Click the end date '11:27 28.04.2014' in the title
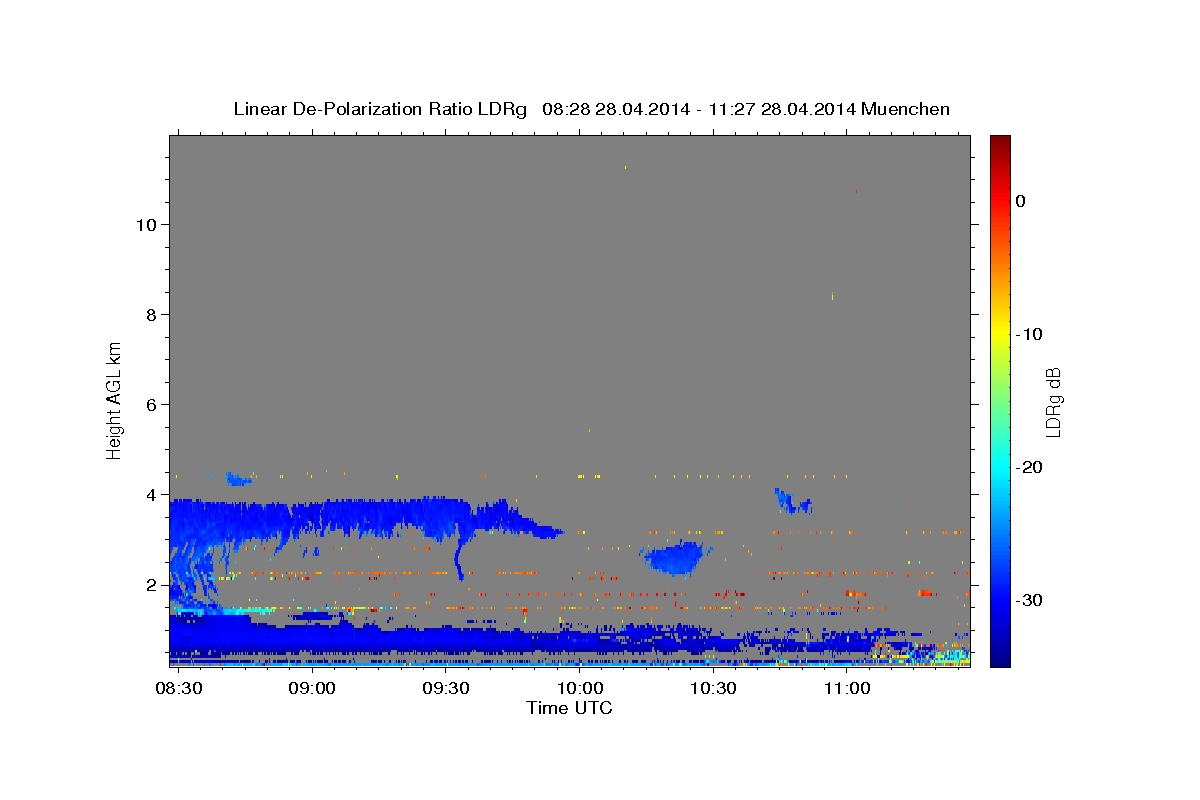This screenshot has height=800, width=1200. click(x=782, y=109)
